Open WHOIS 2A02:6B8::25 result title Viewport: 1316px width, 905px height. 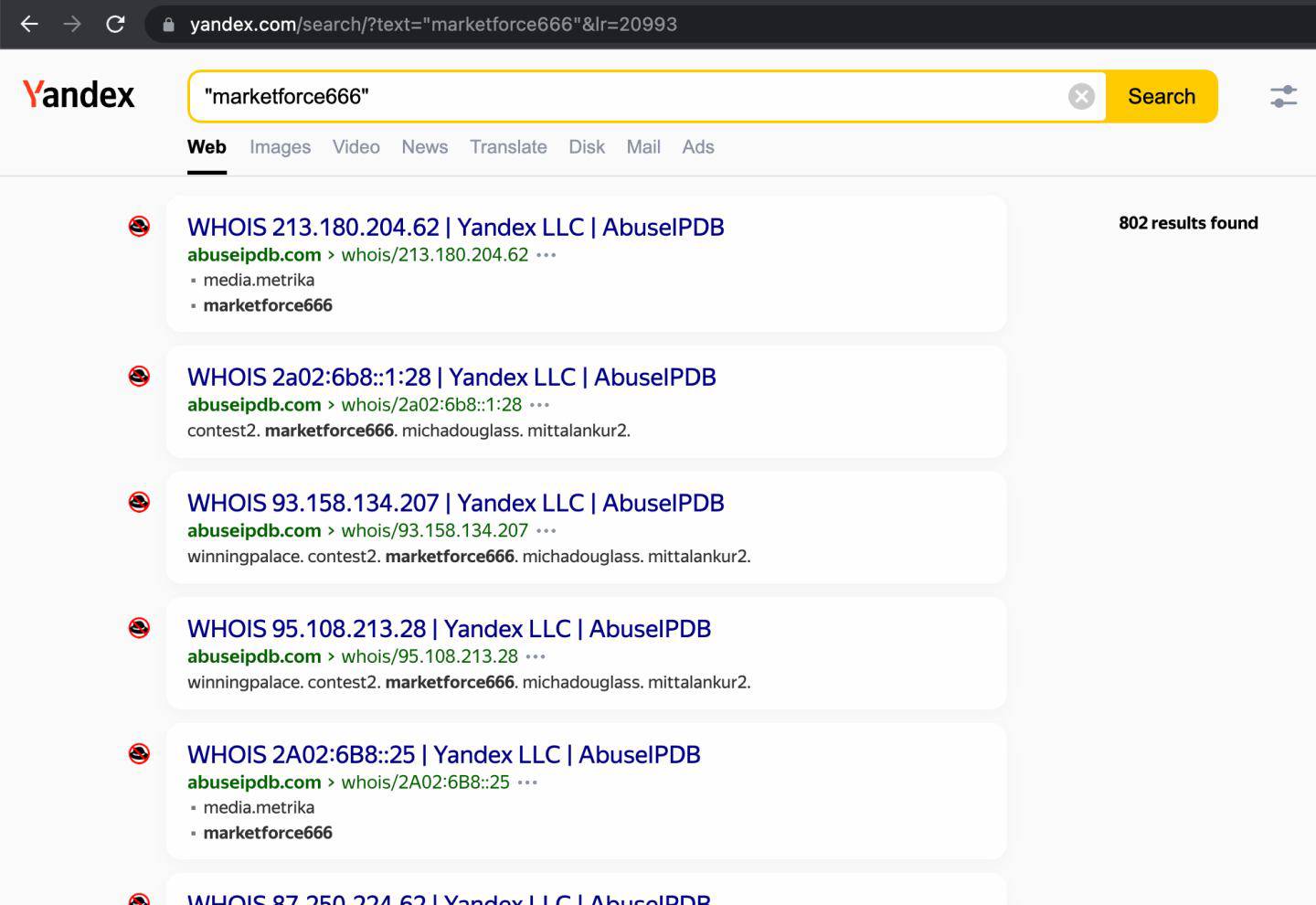(443, 755)
